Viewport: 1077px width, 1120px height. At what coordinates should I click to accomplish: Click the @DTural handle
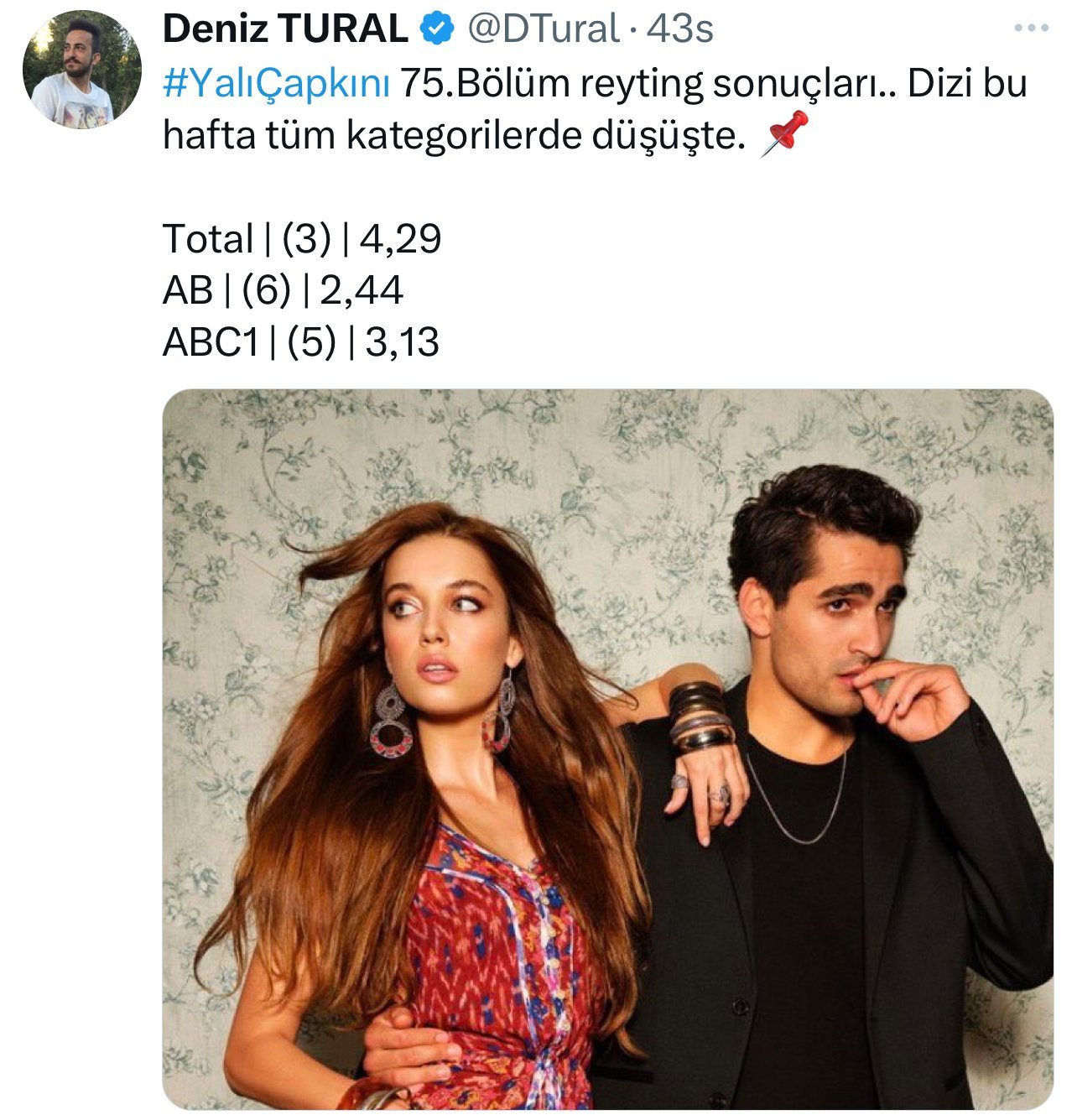pos(543,29)
